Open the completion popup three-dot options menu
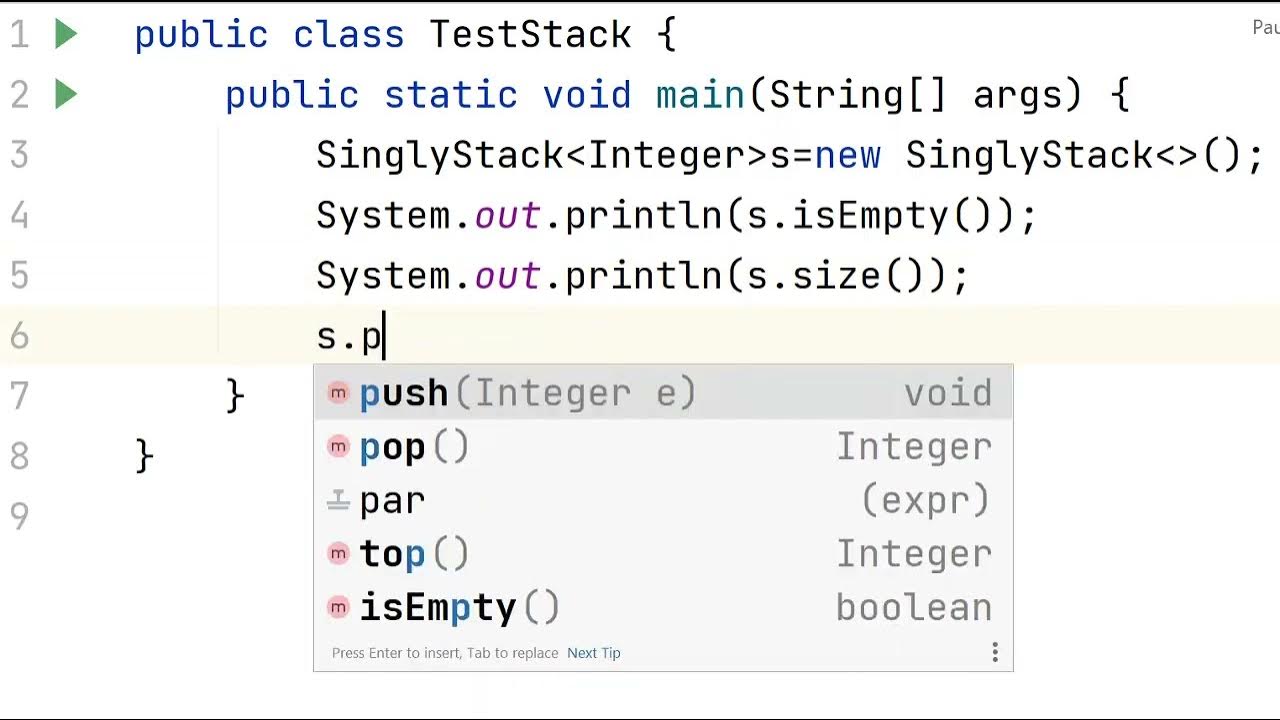This screenshot has height=720, width=1280. pyautogui.click(x=994, y=653)
